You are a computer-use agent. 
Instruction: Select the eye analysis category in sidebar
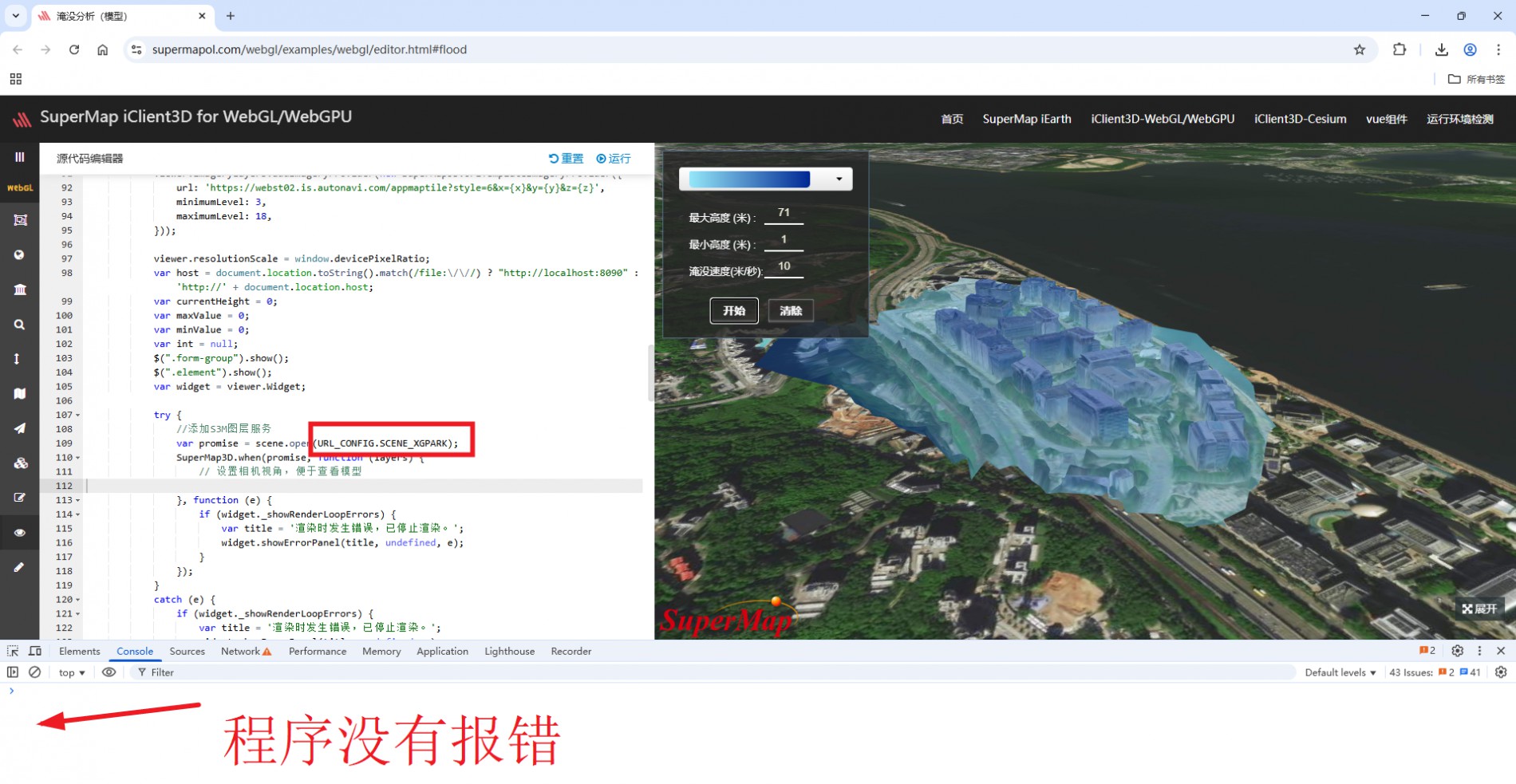pyautogui.click(x=20, y=533)
